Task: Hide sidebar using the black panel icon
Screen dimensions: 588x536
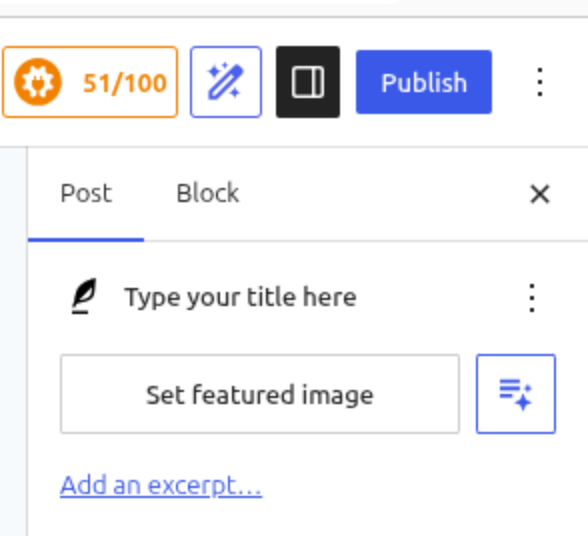Action: tap(308, 82)
